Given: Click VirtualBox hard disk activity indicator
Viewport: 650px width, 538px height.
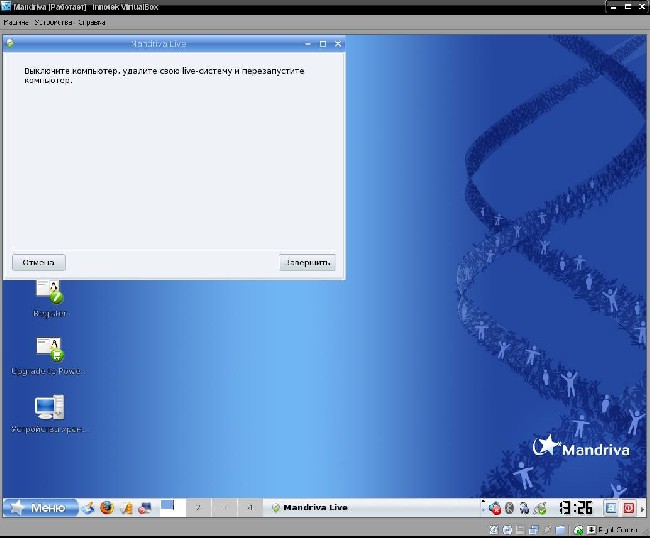Looking at the screenshot, I should coord(493,529).
